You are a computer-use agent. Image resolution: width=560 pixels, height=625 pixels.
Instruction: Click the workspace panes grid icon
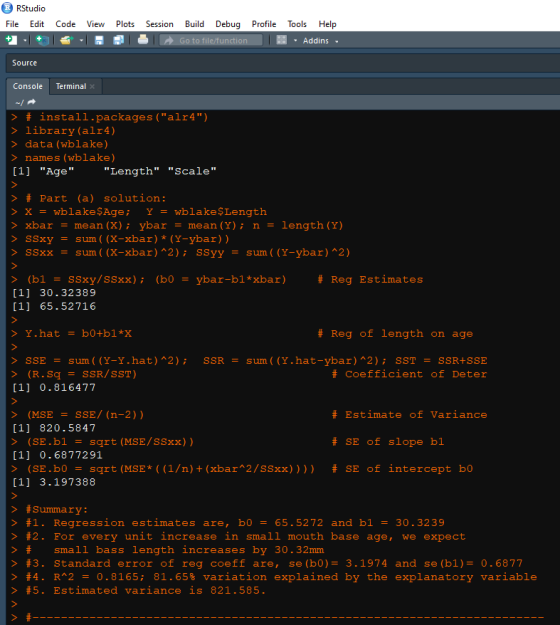pos(281,40)
